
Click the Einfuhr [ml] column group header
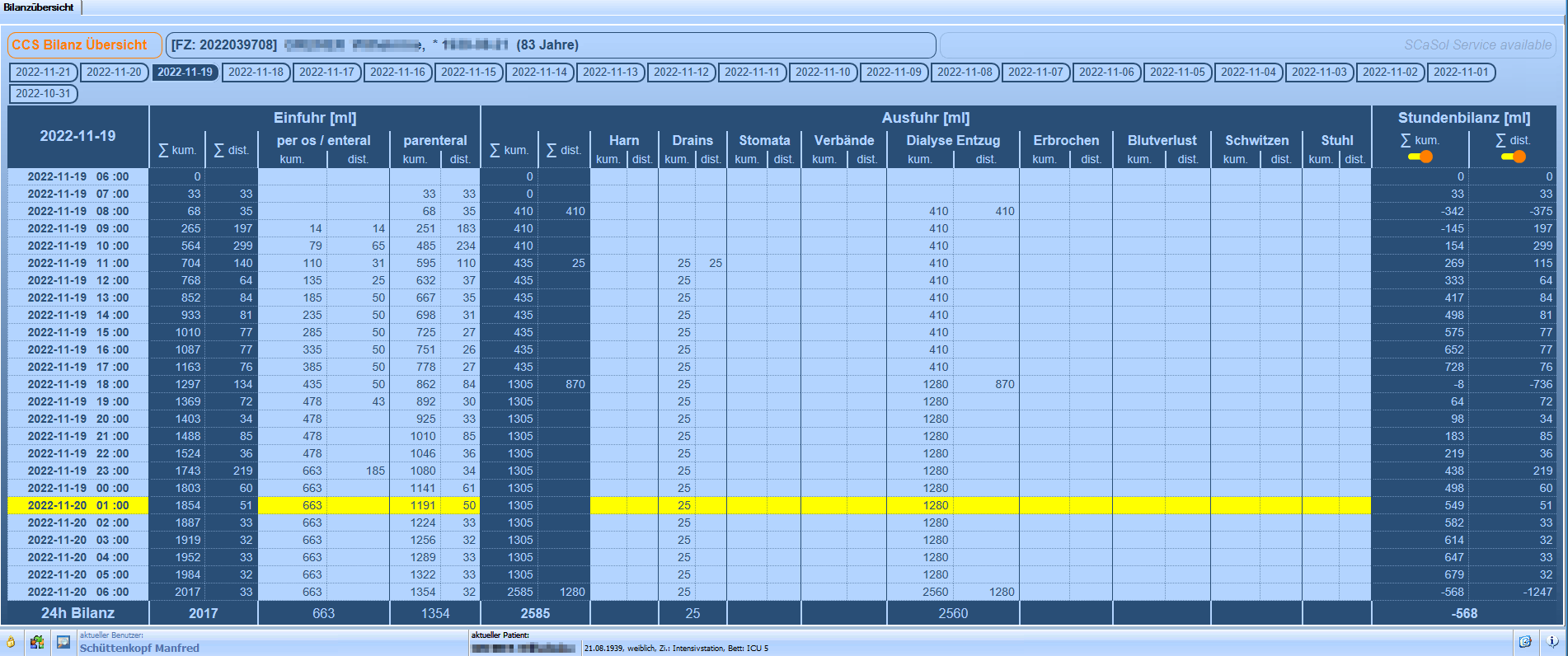click(315, 118)
